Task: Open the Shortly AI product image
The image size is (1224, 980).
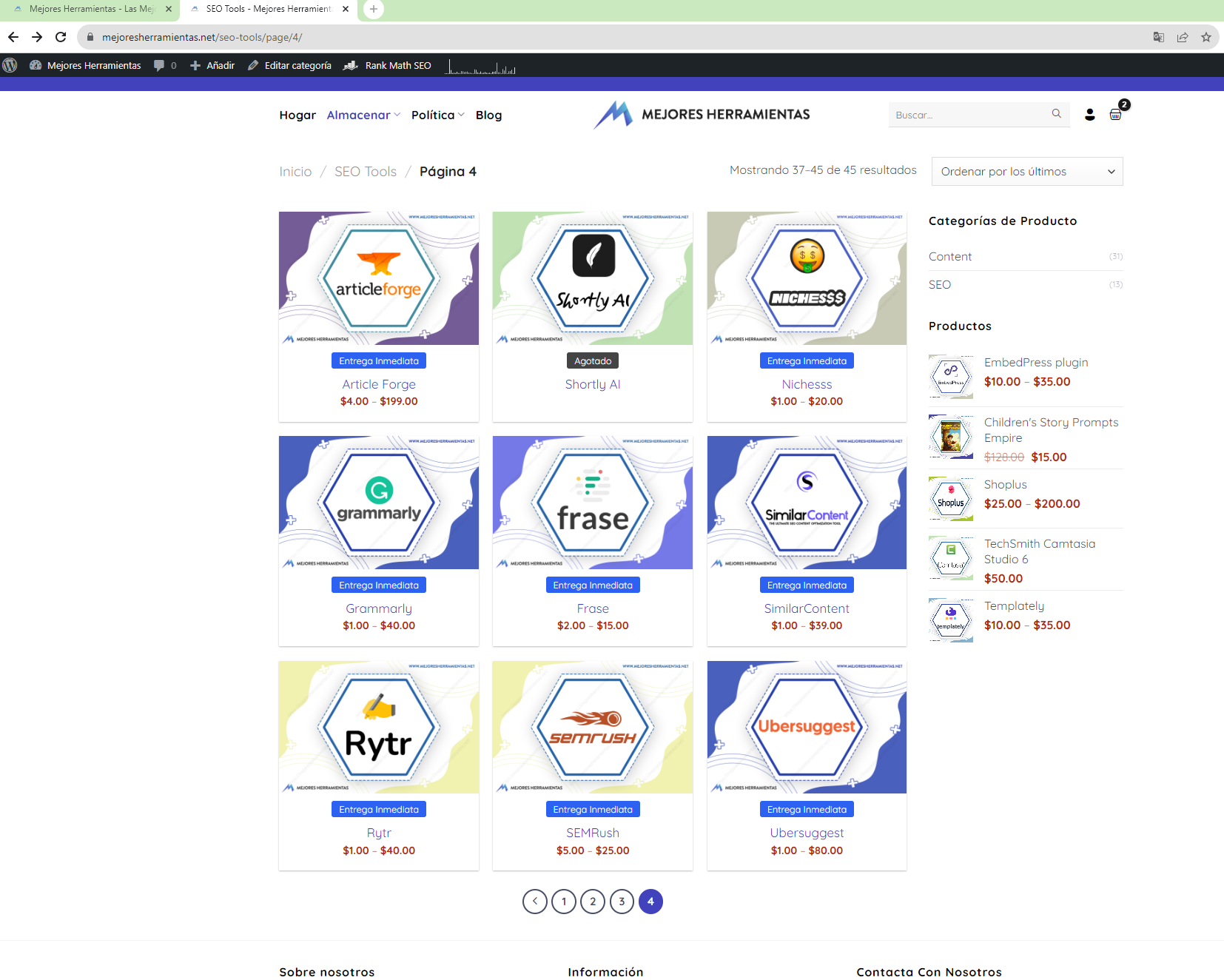Action: click(x=593, y=278)
